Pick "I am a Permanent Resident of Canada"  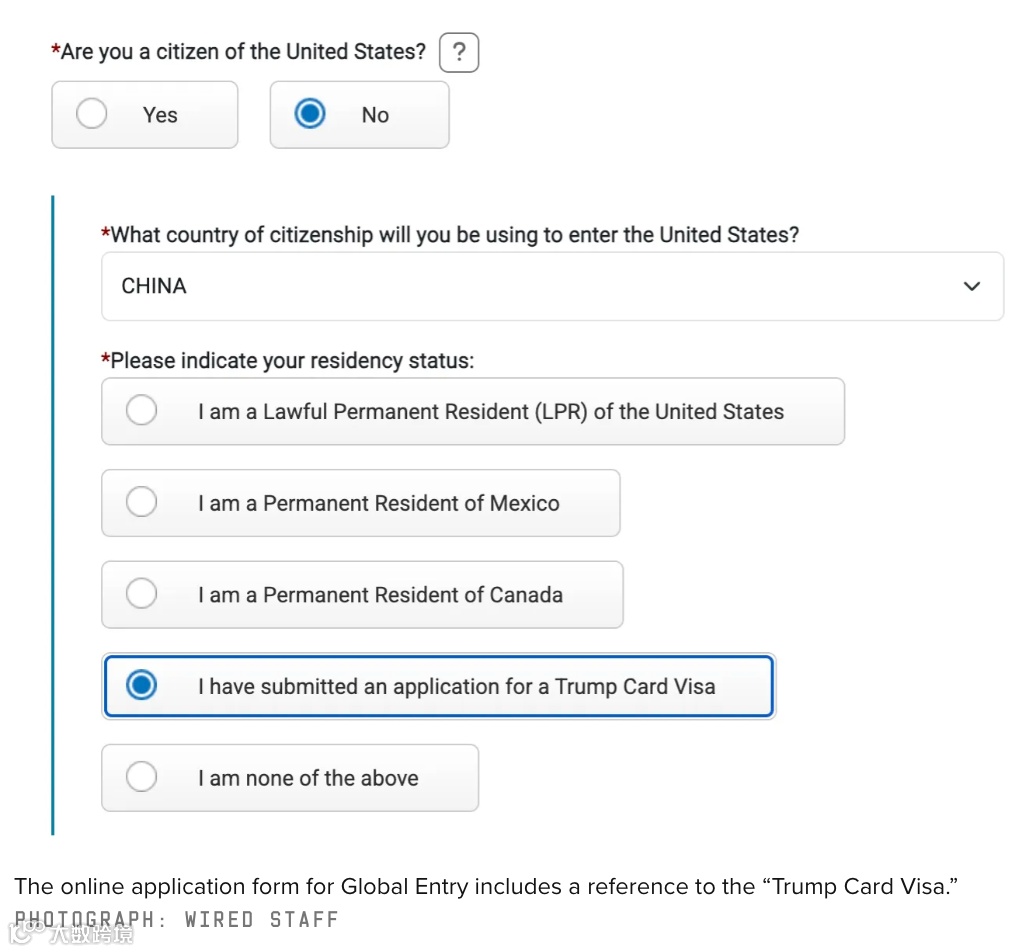[x=362, y=595]
